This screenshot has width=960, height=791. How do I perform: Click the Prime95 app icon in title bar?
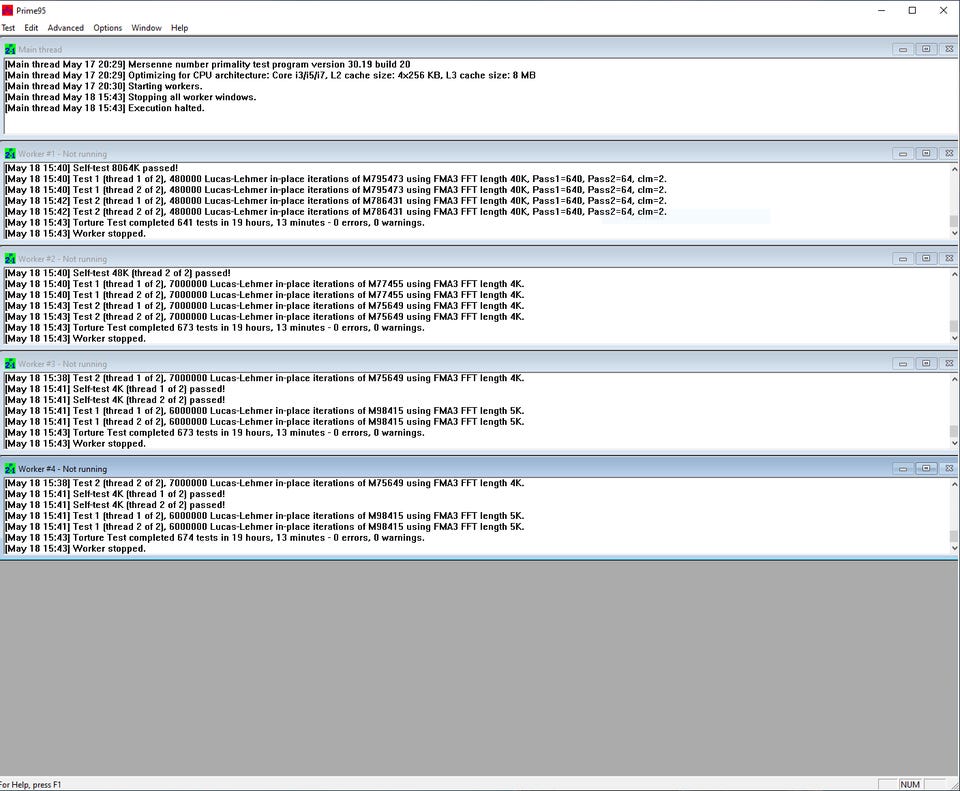coord(7,10)
